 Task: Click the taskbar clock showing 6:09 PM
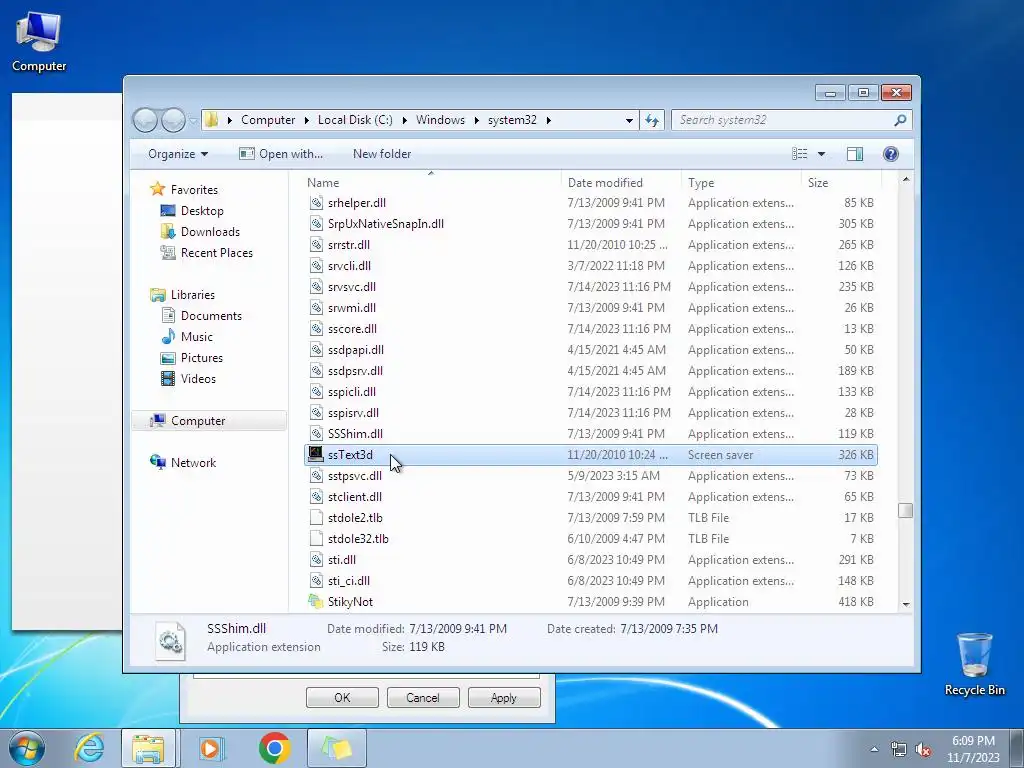[x=973, y=749]
